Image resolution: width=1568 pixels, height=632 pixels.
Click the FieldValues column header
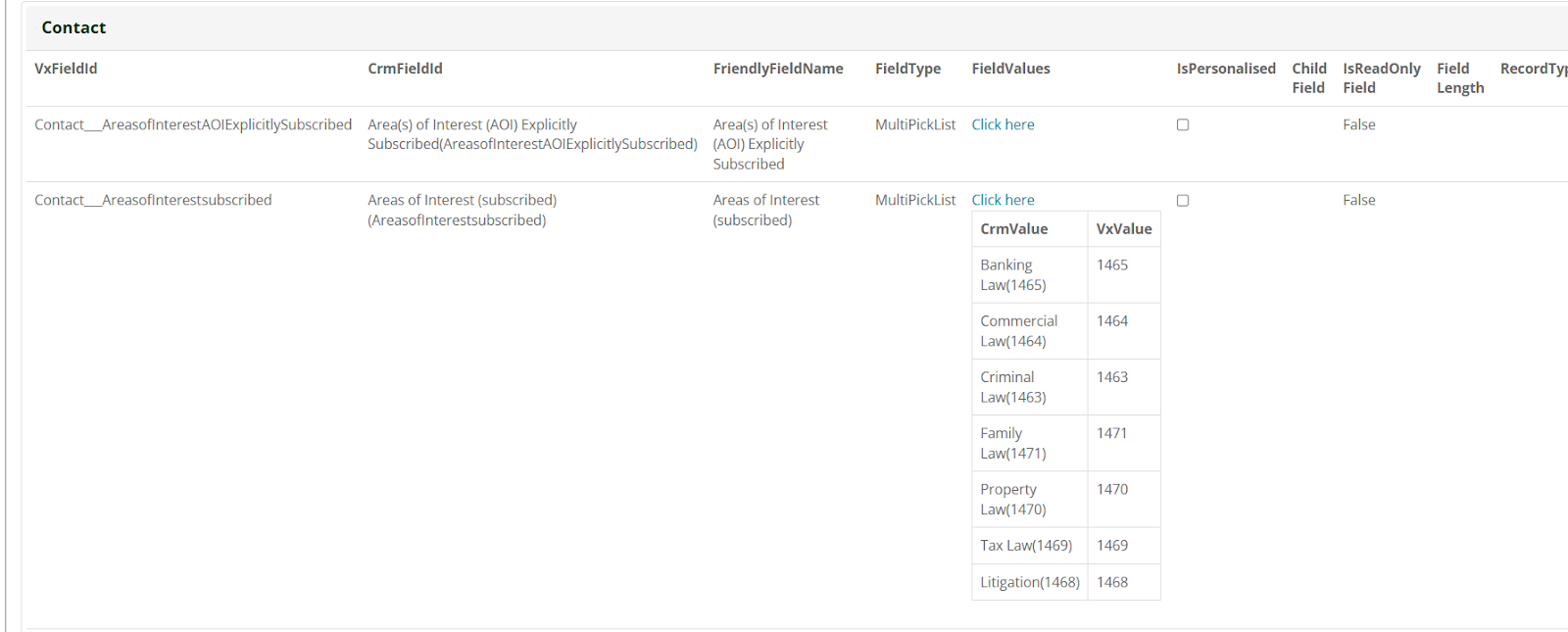[1010, 69]
